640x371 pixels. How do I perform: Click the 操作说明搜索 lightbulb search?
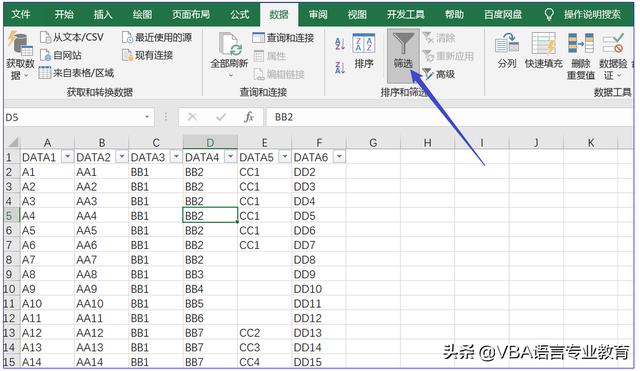click(549, 15)
